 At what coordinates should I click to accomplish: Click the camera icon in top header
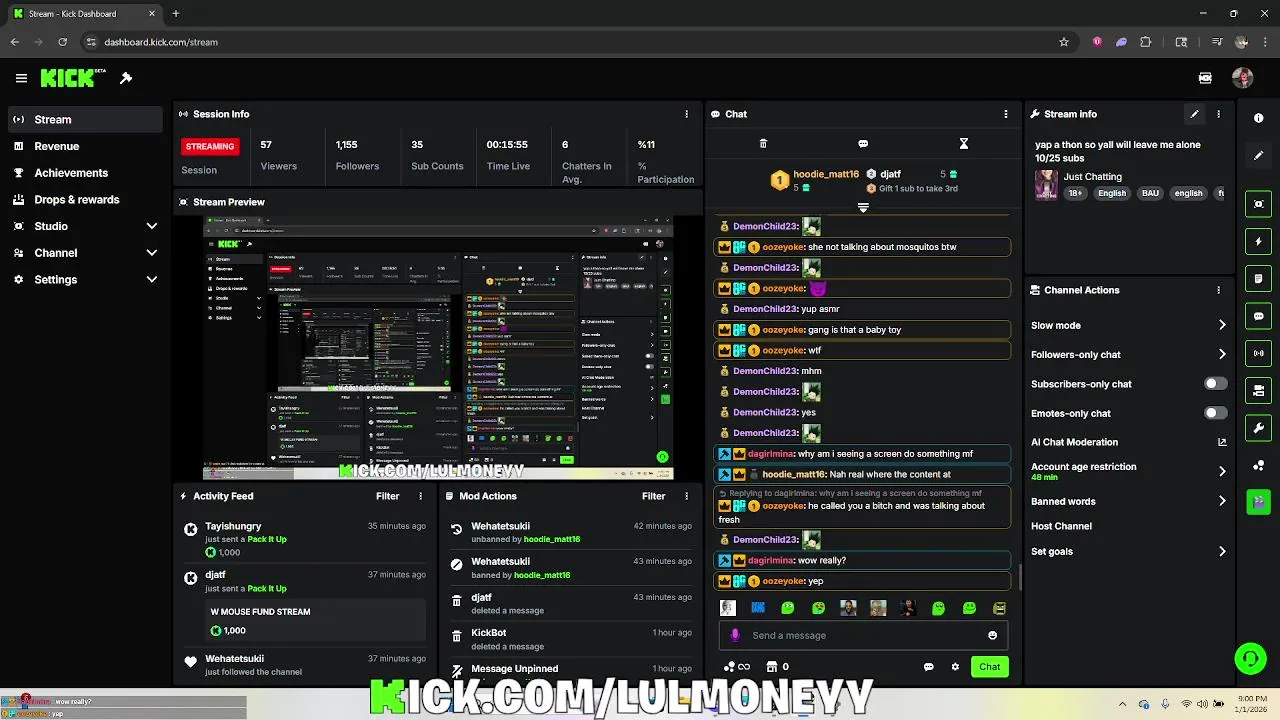(1205, 78)
